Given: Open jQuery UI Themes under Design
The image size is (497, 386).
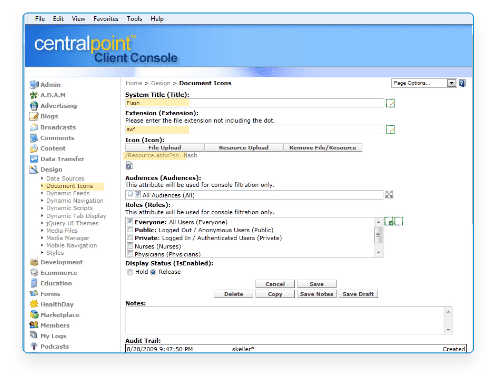Looking at the screenshot, I should (x=72, y=223).
